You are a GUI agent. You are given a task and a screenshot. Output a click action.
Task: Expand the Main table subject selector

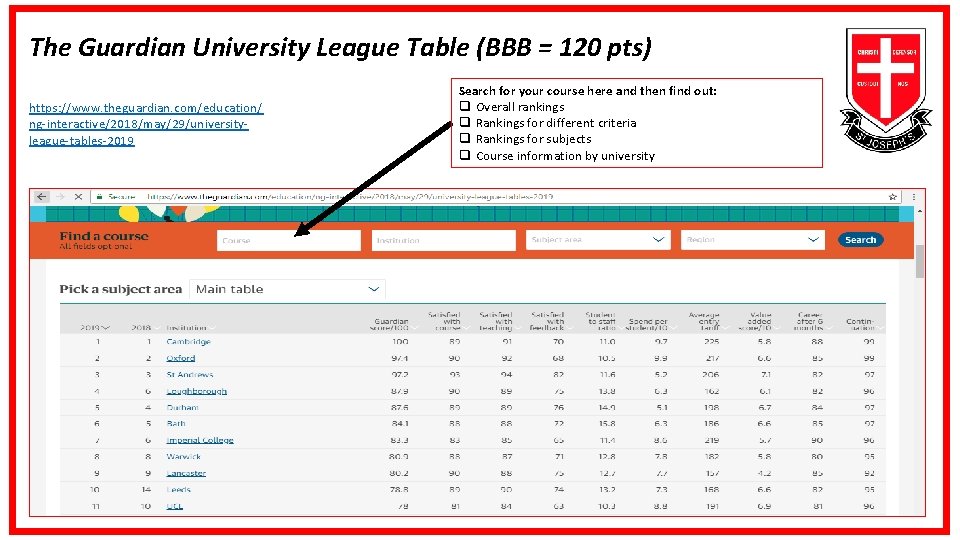[x=287, y=289]
